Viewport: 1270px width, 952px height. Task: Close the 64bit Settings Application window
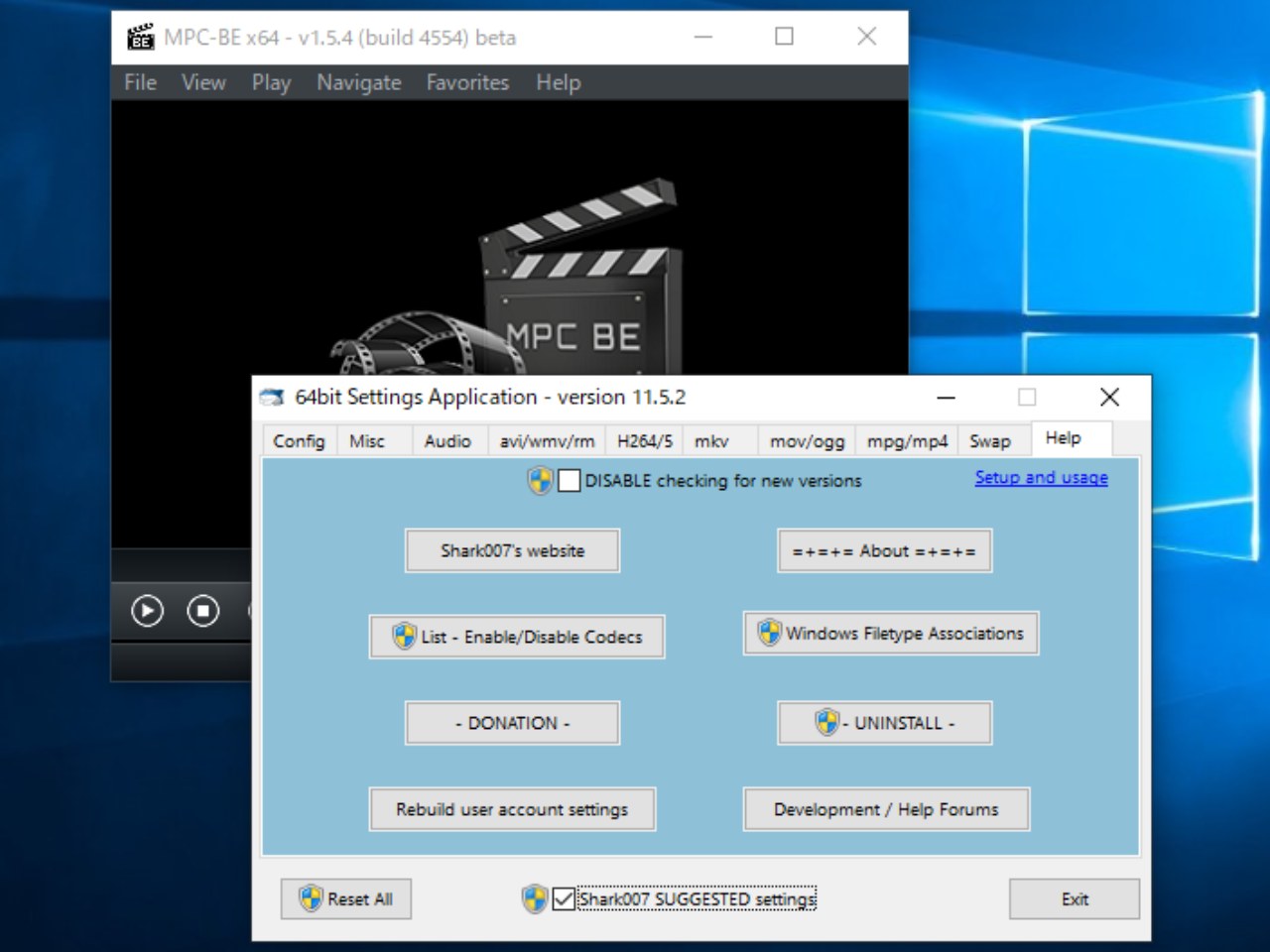pos(1110,398)
